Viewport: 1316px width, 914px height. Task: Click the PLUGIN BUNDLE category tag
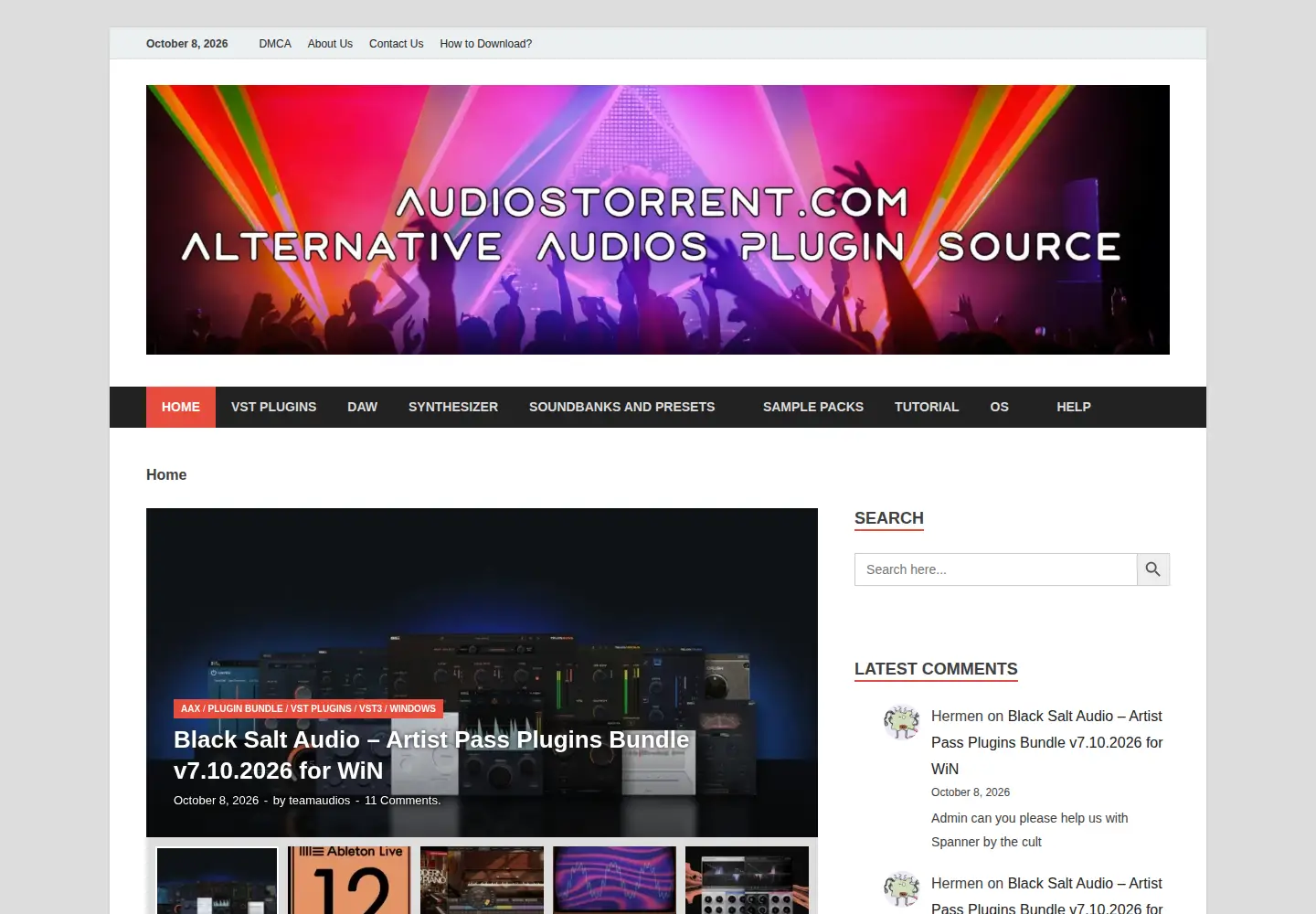(x=245, y=708)
